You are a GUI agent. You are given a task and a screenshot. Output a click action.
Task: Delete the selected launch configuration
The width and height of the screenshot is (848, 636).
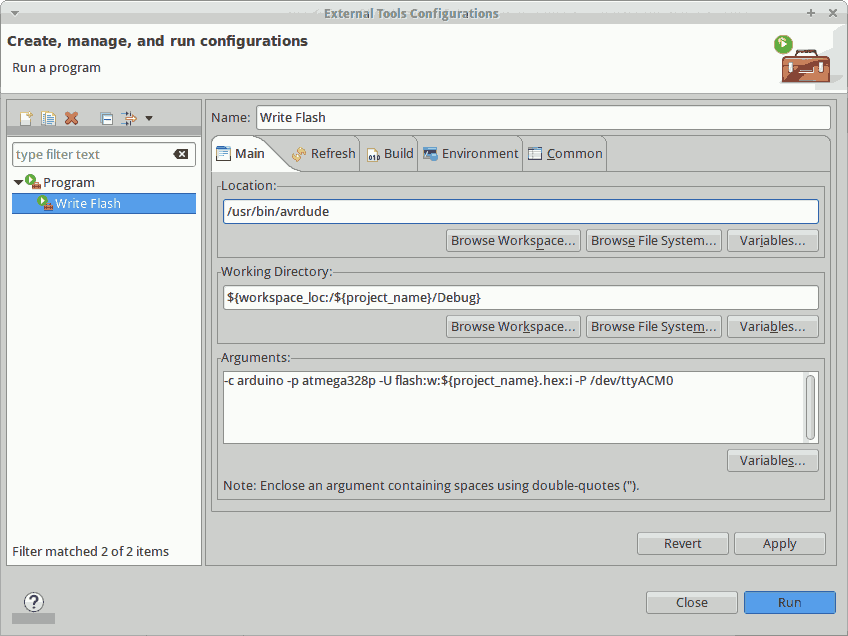tap(72, 118)
